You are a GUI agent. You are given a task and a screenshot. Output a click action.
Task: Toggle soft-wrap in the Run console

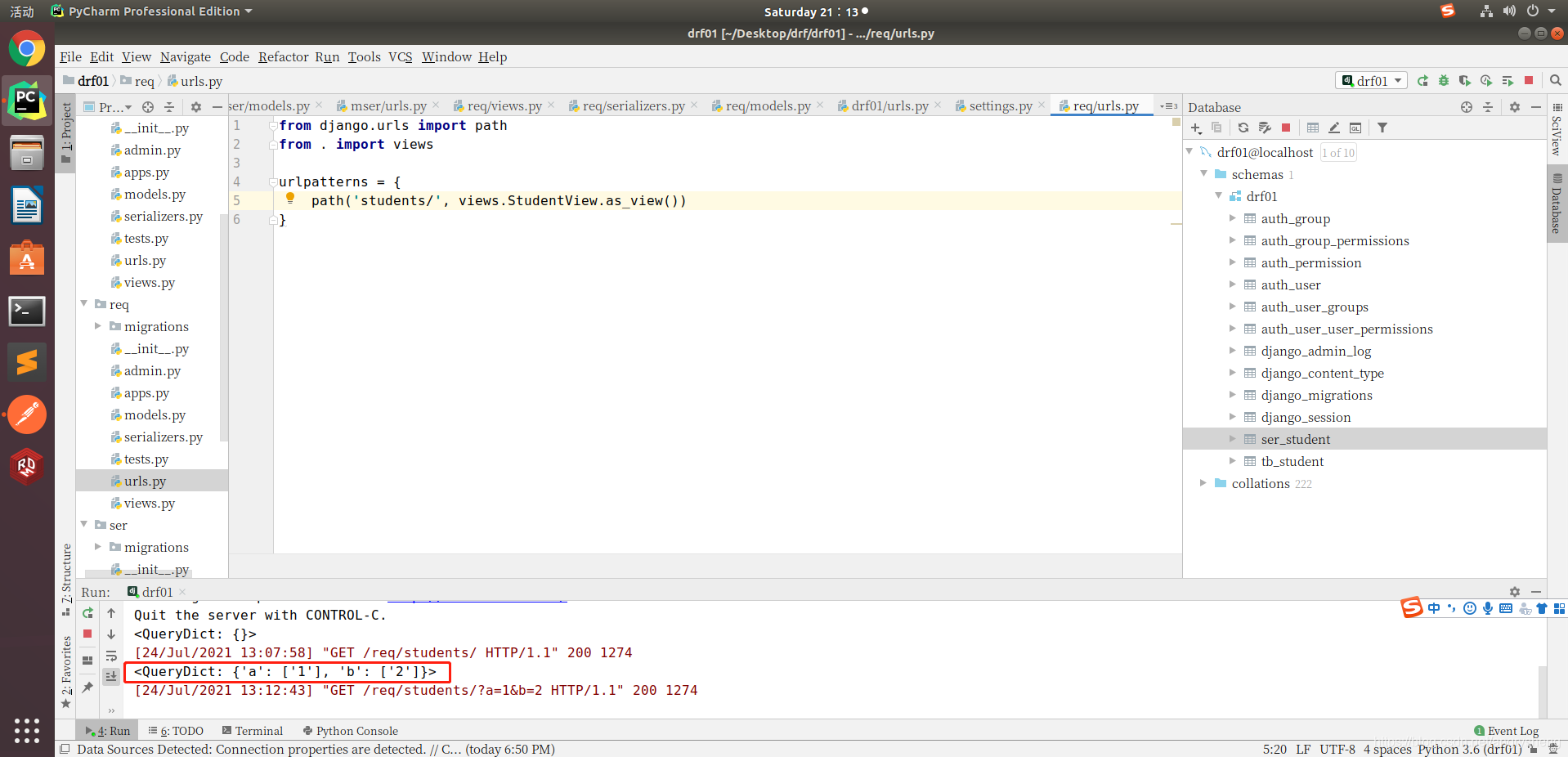111,656
